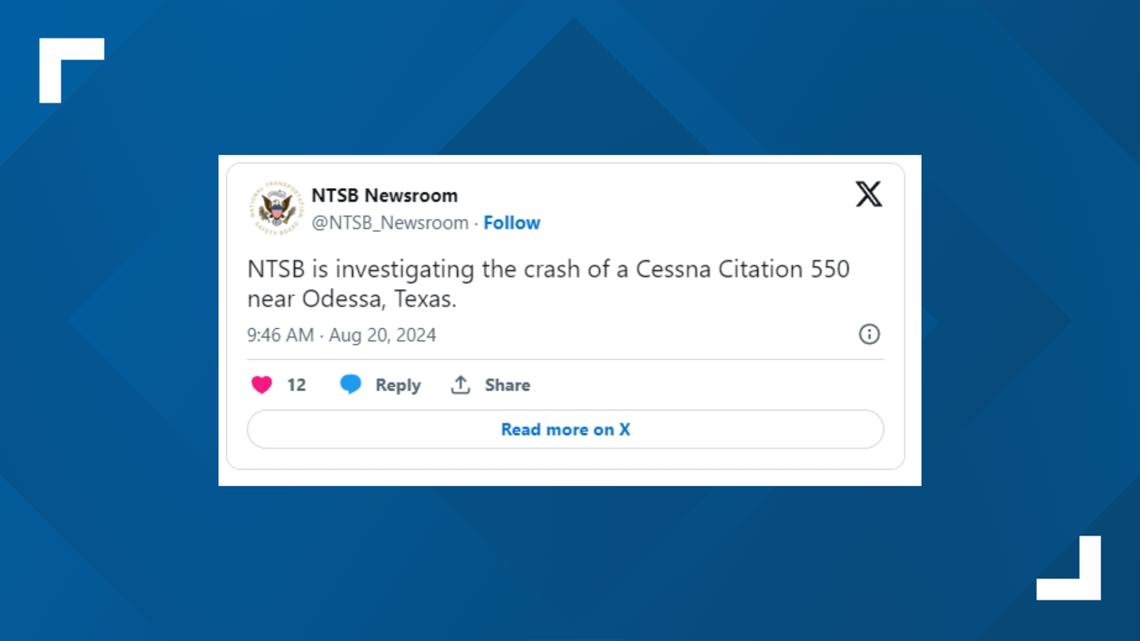Click the top-left white corner bracket
Image resolution: width=1140 pixels, height=641 pixels.
tap(70, 68)
